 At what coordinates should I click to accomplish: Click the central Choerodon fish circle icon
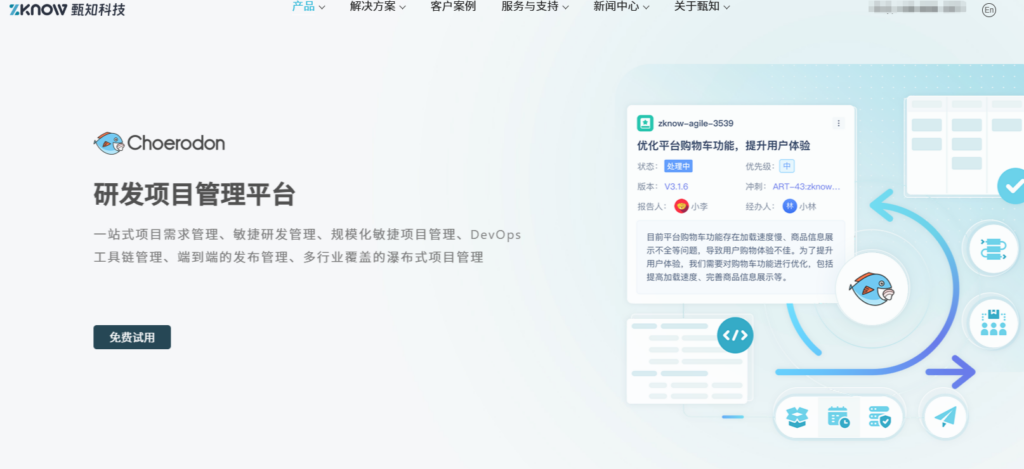click(x=871, y=289)
